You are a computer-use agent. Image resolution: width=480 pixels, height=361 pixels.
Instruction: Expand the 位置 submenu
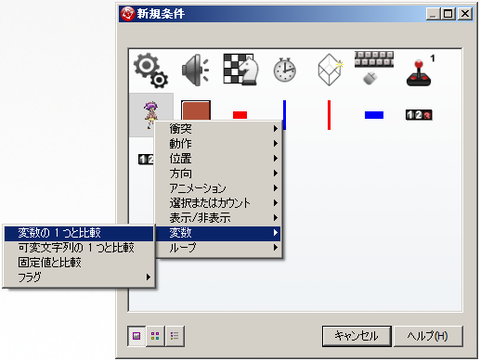pos(218,158)
